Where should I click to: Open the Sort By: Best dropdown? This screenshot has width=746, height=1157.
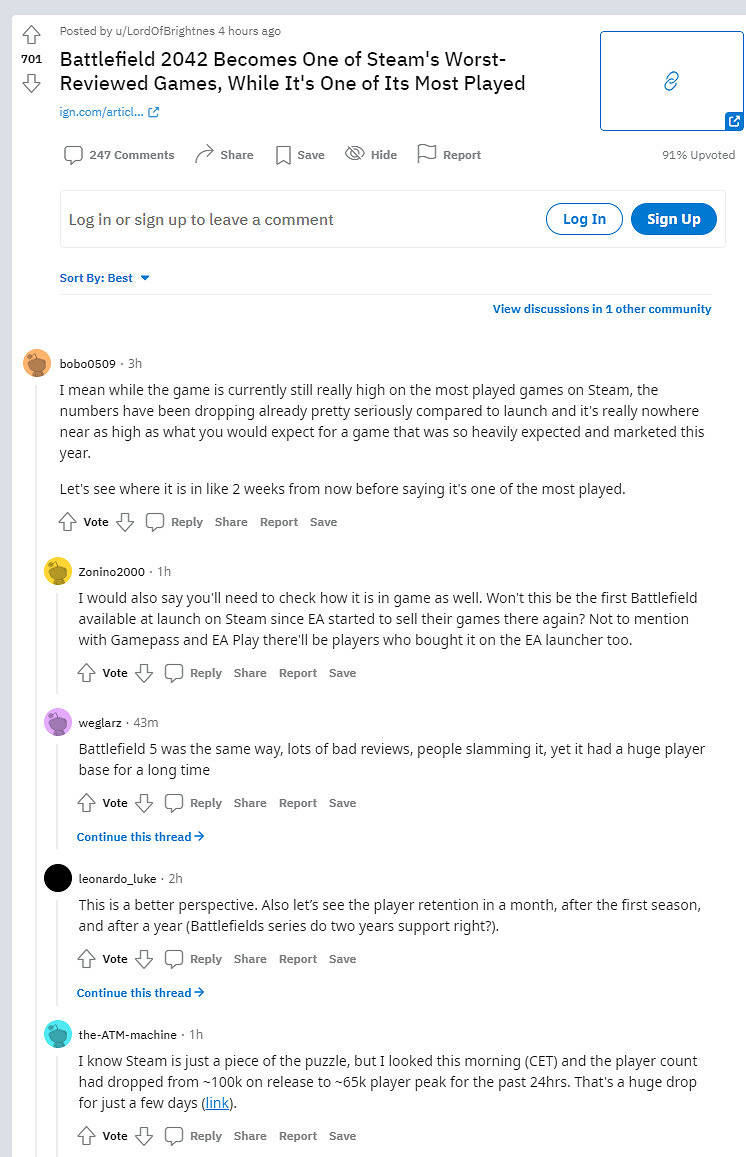pyautogui.click(x=105, y=278)
